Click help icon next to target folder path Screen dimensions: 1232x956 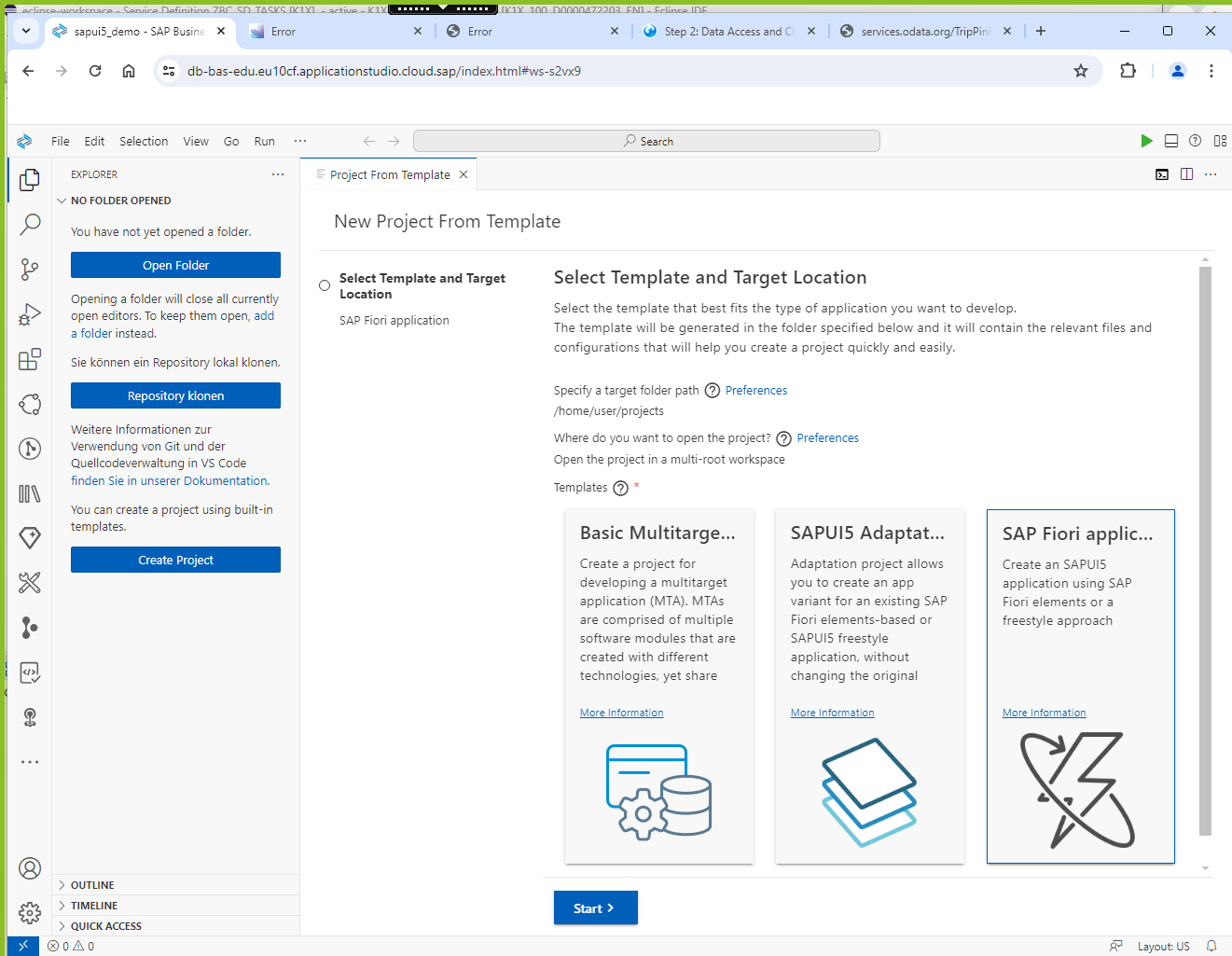tap(713, 391)
